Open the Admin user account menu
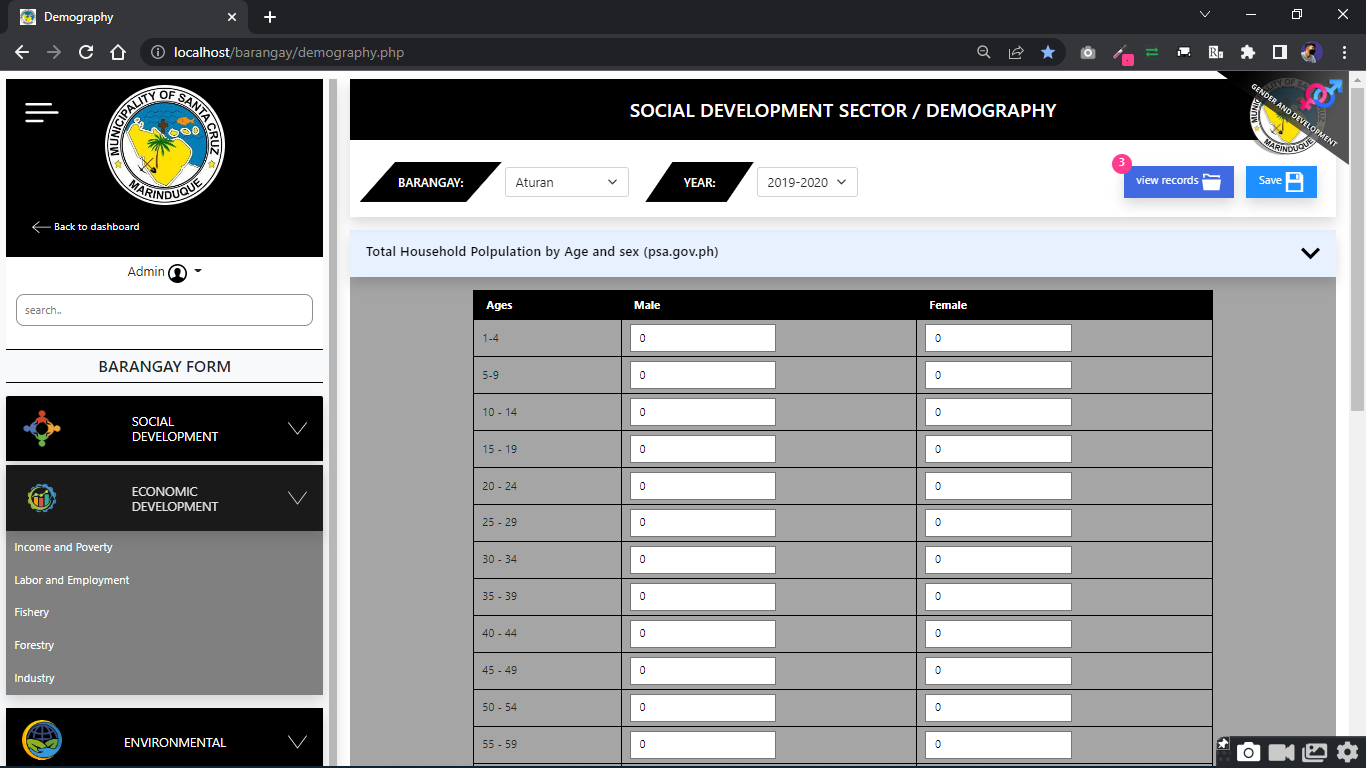Image resolution: width=1366 pixels, height=768 pixels. click(165, 272)
